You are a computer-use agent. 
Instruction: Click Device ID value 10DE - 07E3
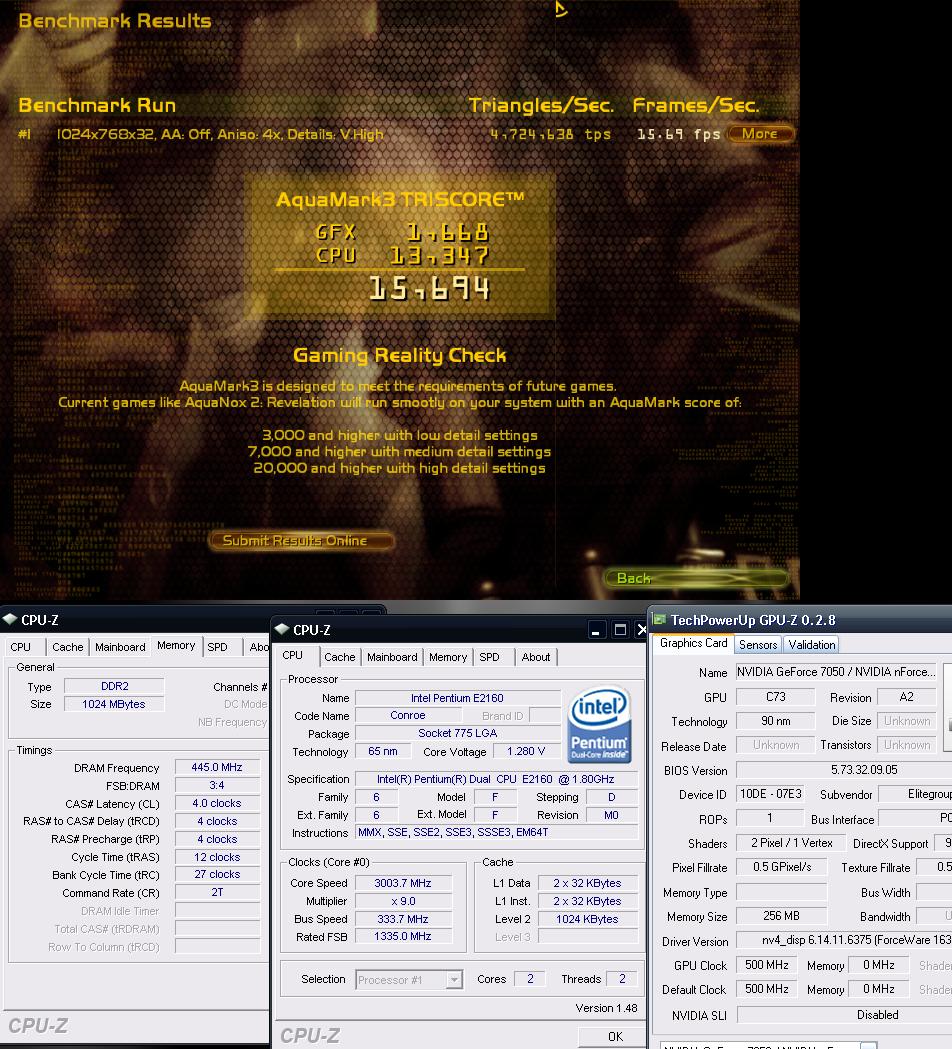coord(770,794)
